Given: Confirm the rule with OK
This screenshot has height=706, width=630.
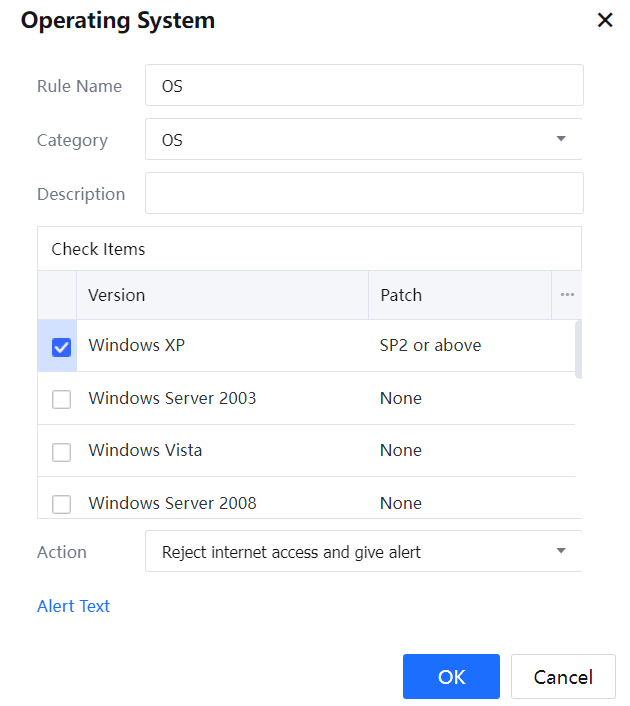Looking at the screenshot, I should 451,677.
